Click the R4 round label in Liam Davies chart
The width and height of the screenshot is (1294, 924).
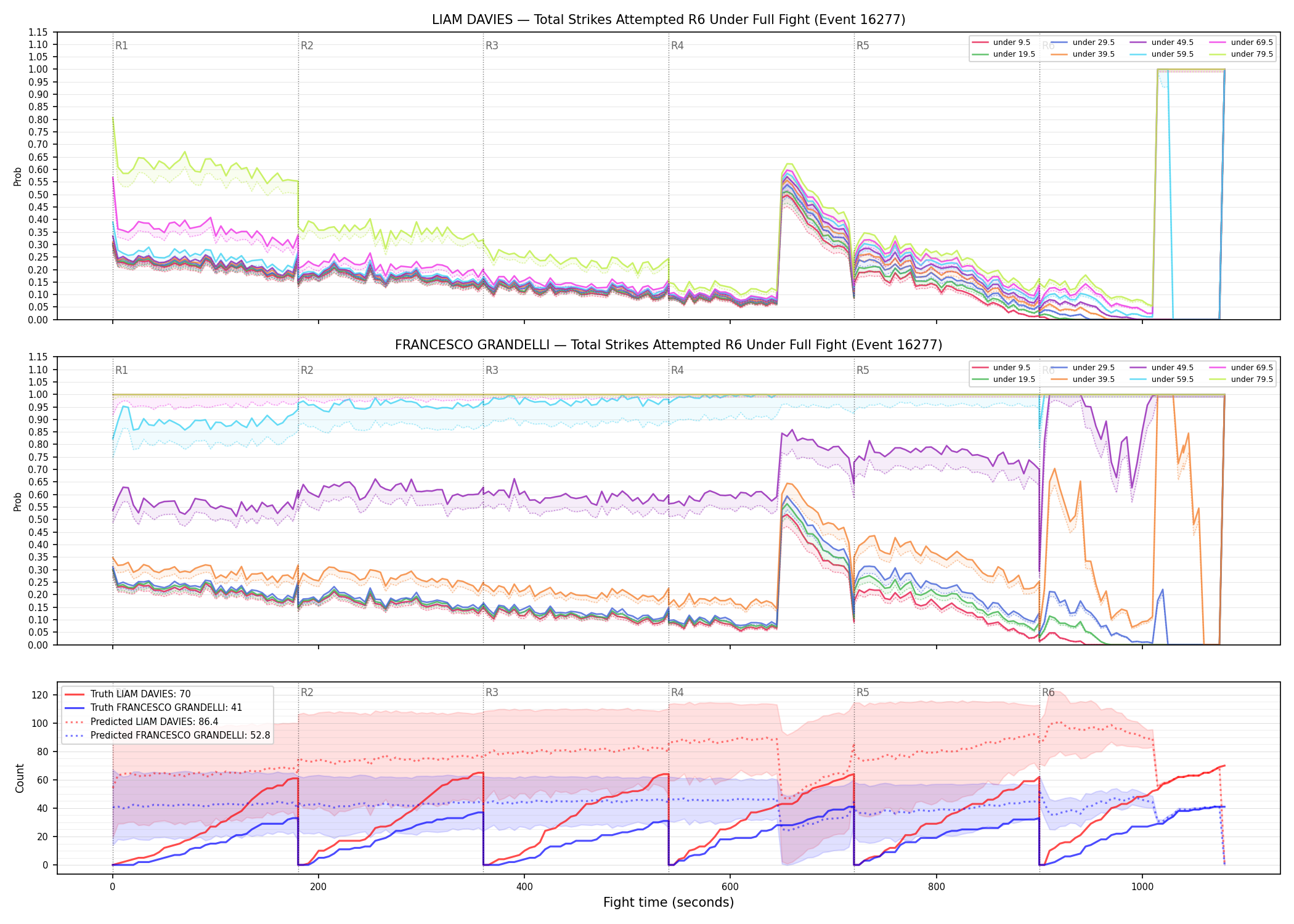677,46
